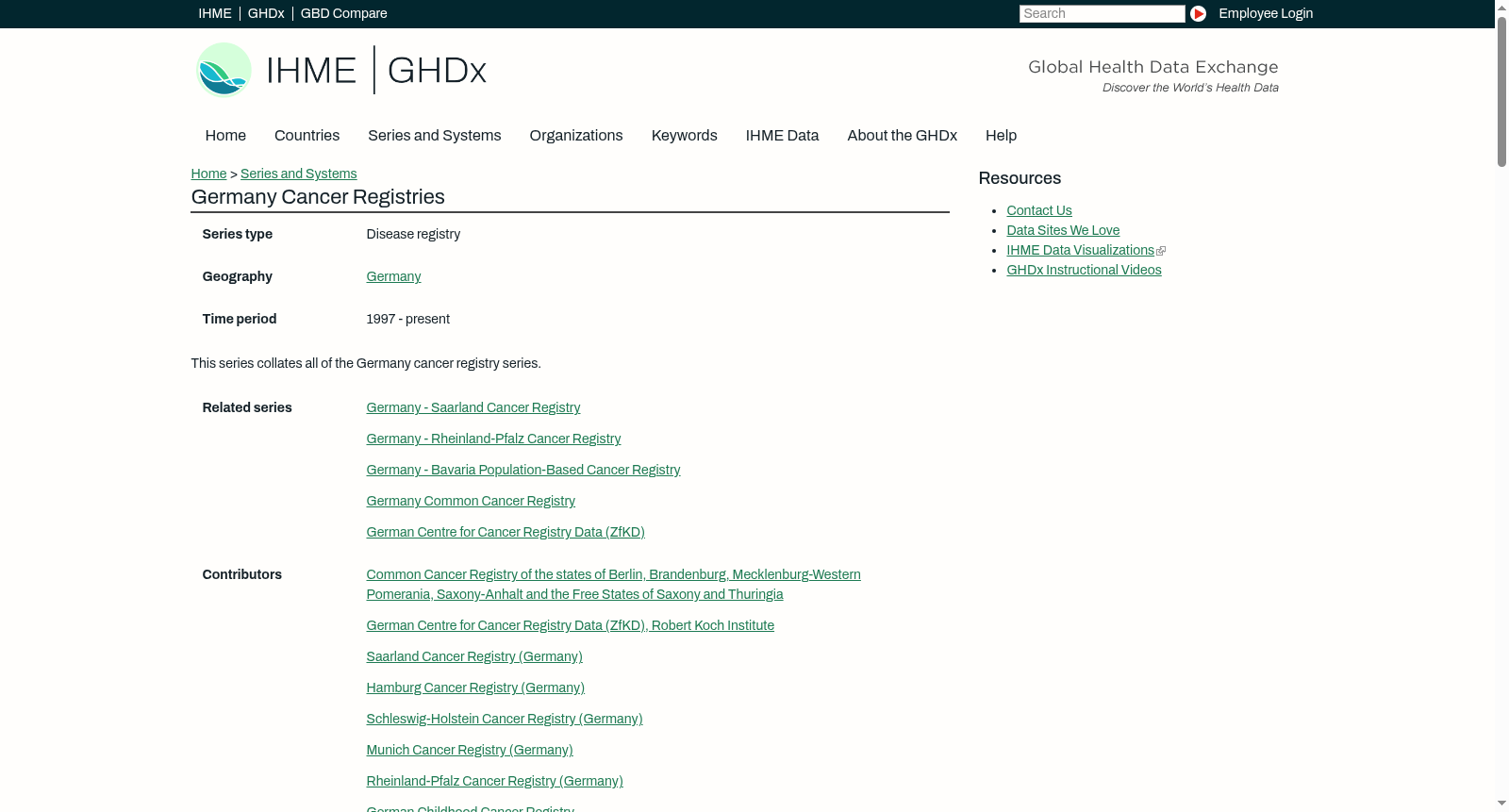Click the GHDx wordmark in header

pos(437,71)
